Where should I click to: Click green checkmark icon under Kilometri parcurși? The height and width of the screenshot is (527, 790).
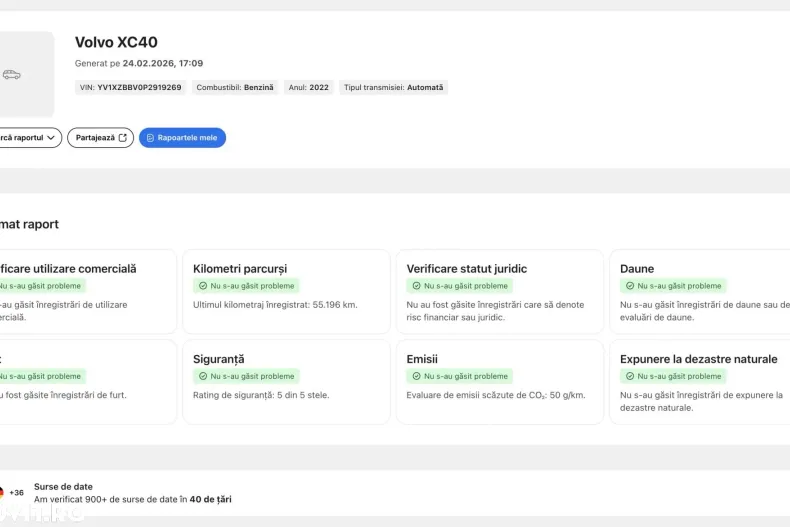click(203, 286)
